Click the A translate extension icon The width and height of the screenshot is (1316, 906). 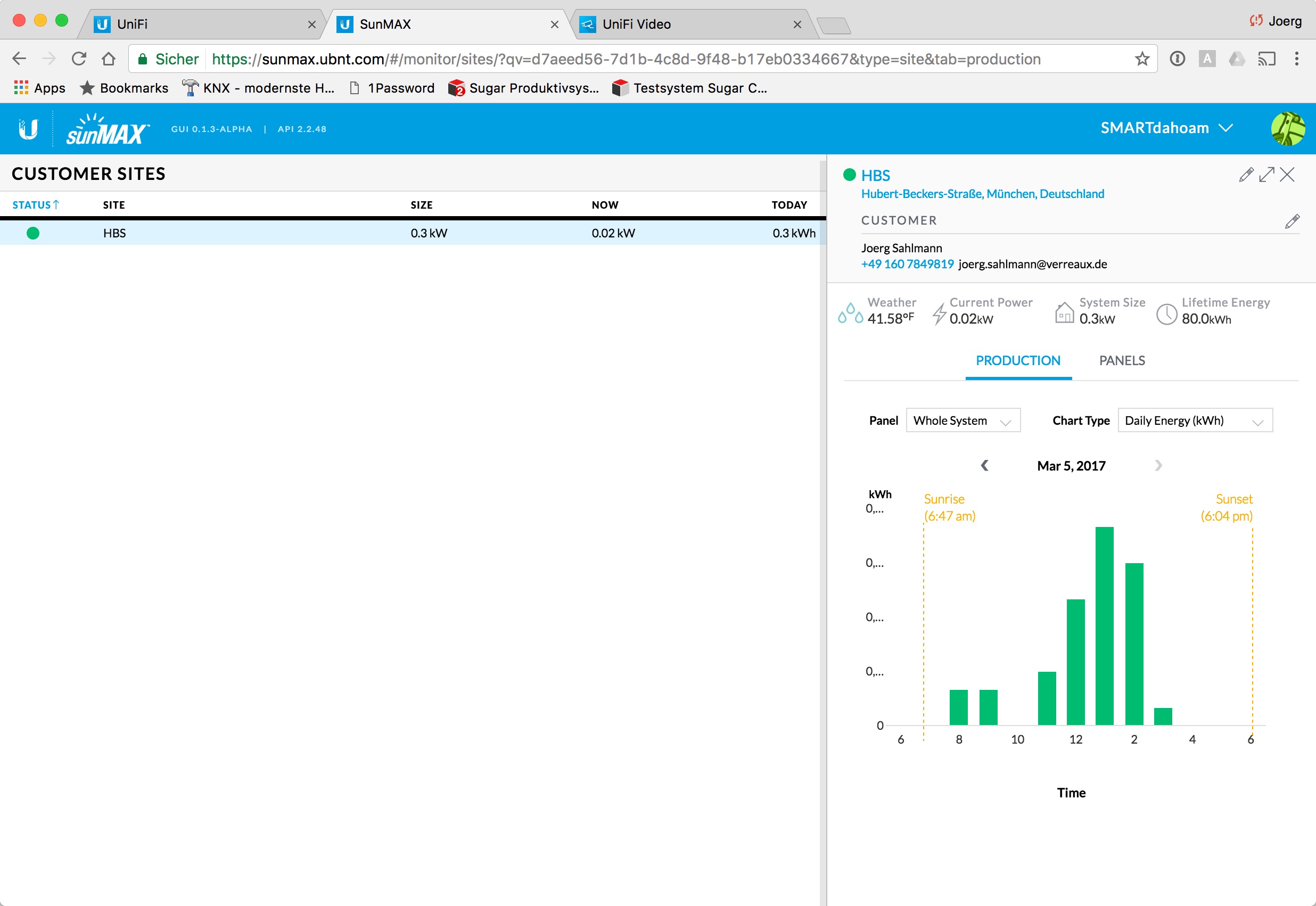1207,59
